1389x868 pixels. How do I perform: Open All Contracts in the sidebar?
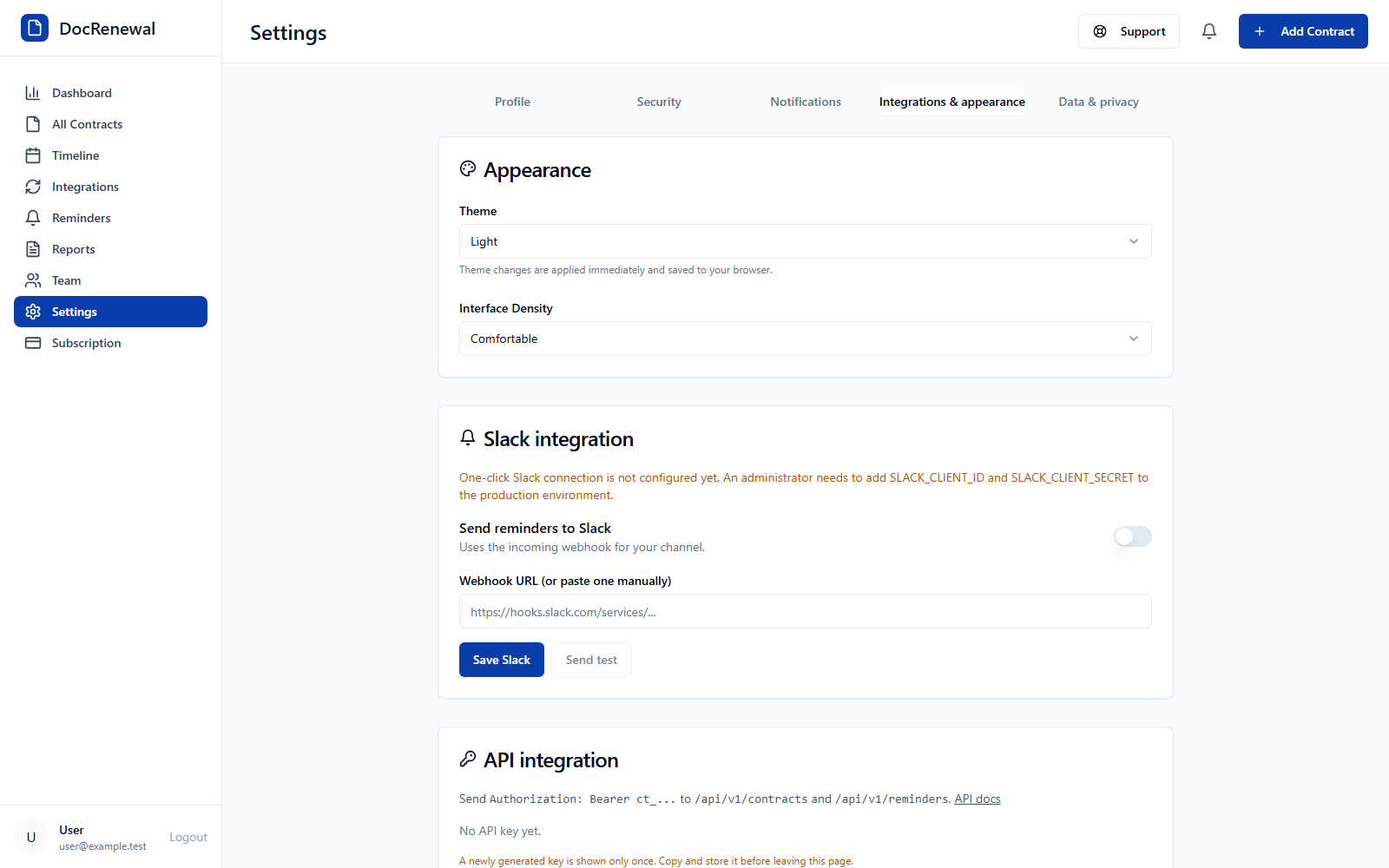(x=110, y=124)
